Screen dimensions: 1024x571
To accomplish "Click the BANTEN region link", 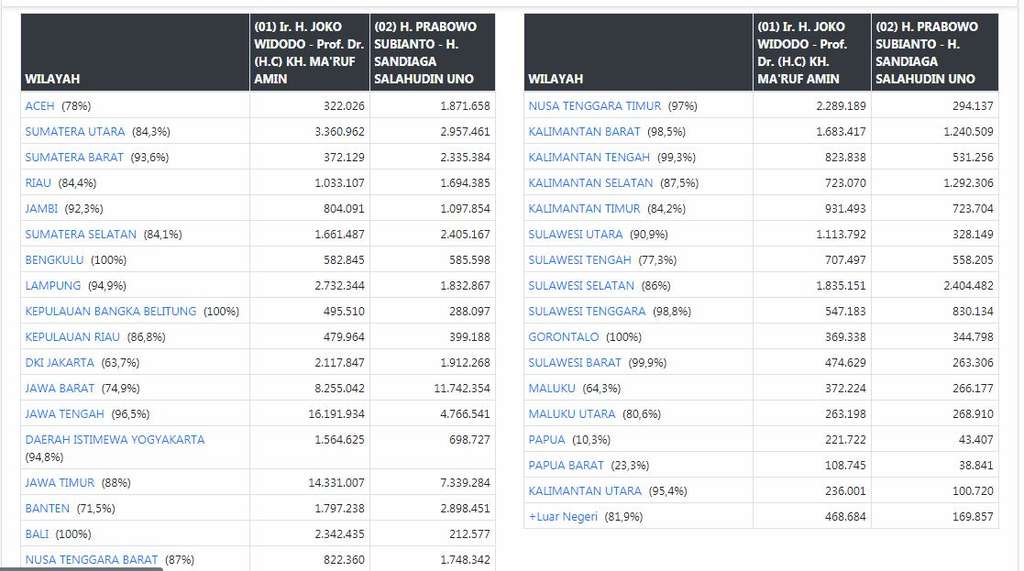I will (x=47, y=508).
